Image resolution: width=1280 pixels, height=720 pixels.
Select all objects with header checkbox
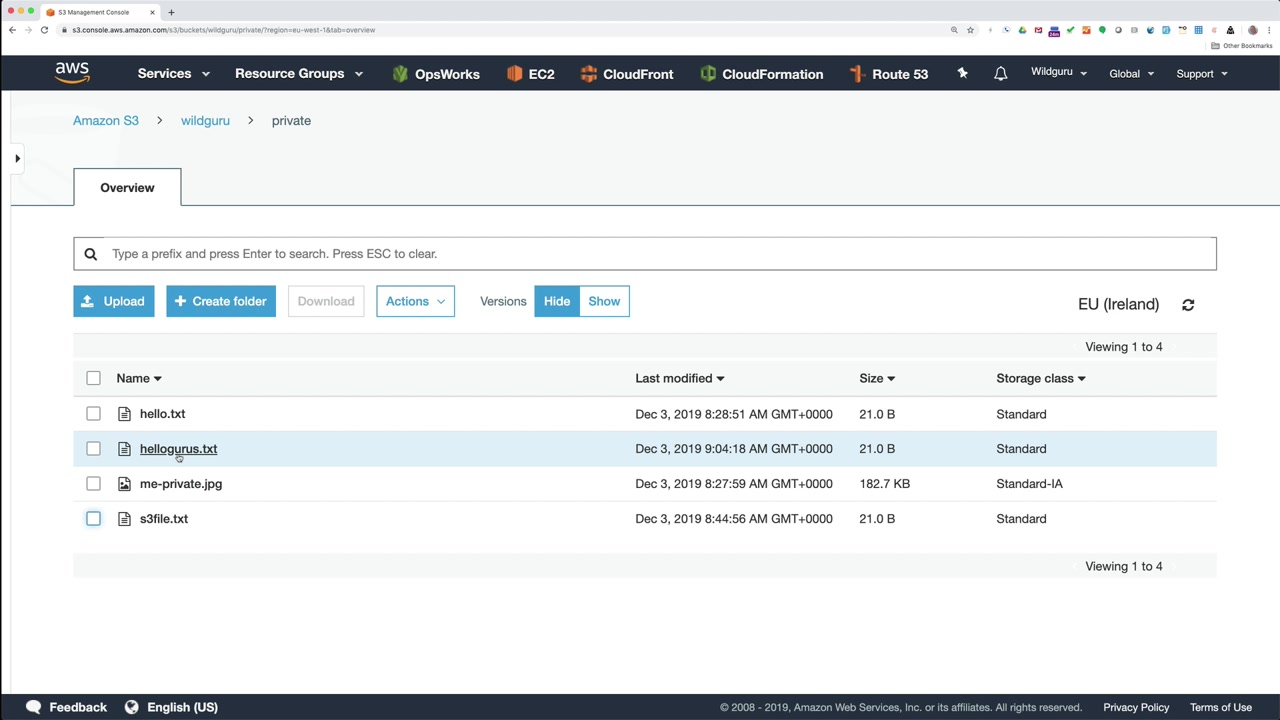click(93, 378)
